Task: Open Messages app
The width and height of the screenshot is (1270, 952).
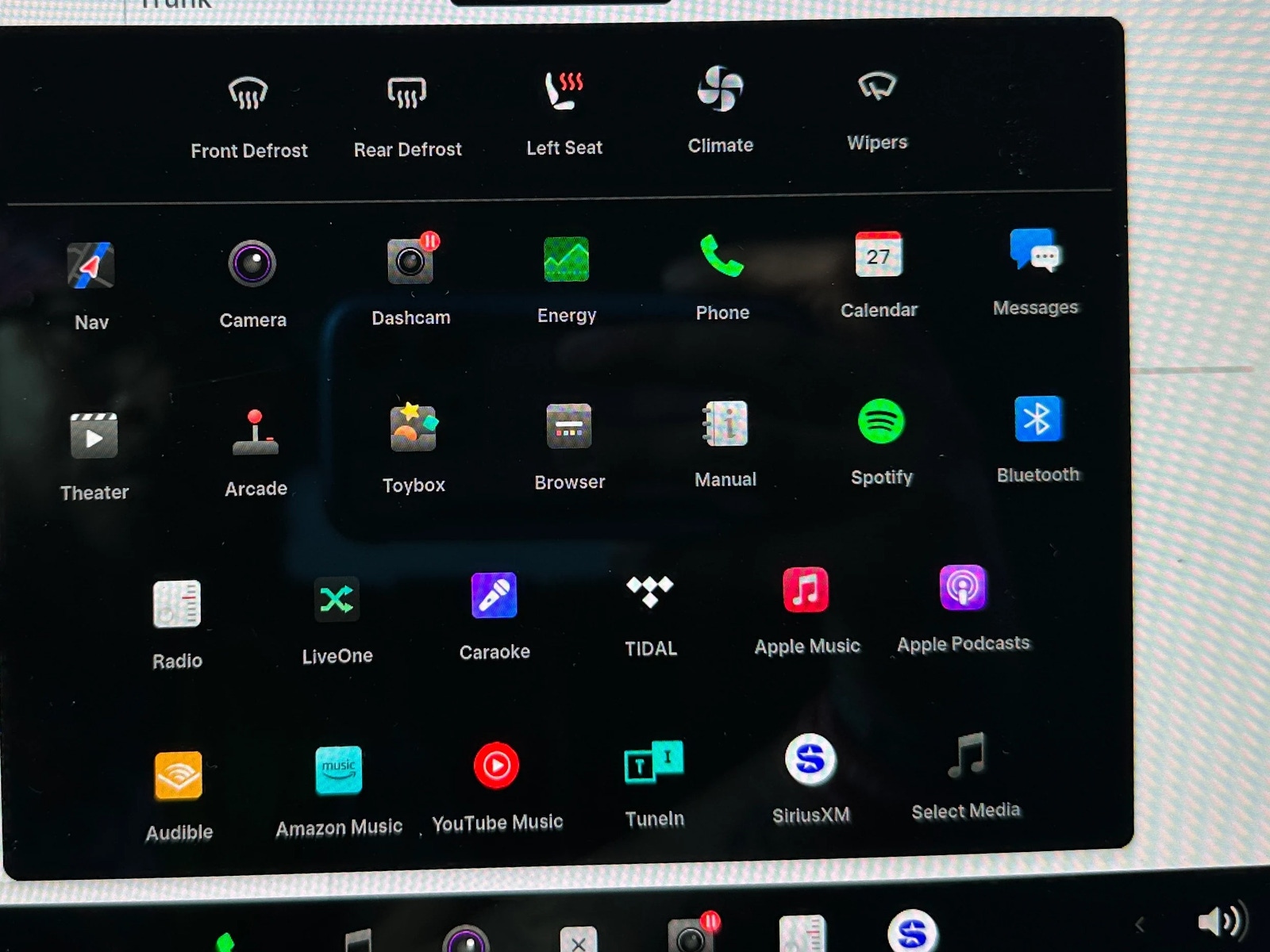Action: [x=1034, y=252]
